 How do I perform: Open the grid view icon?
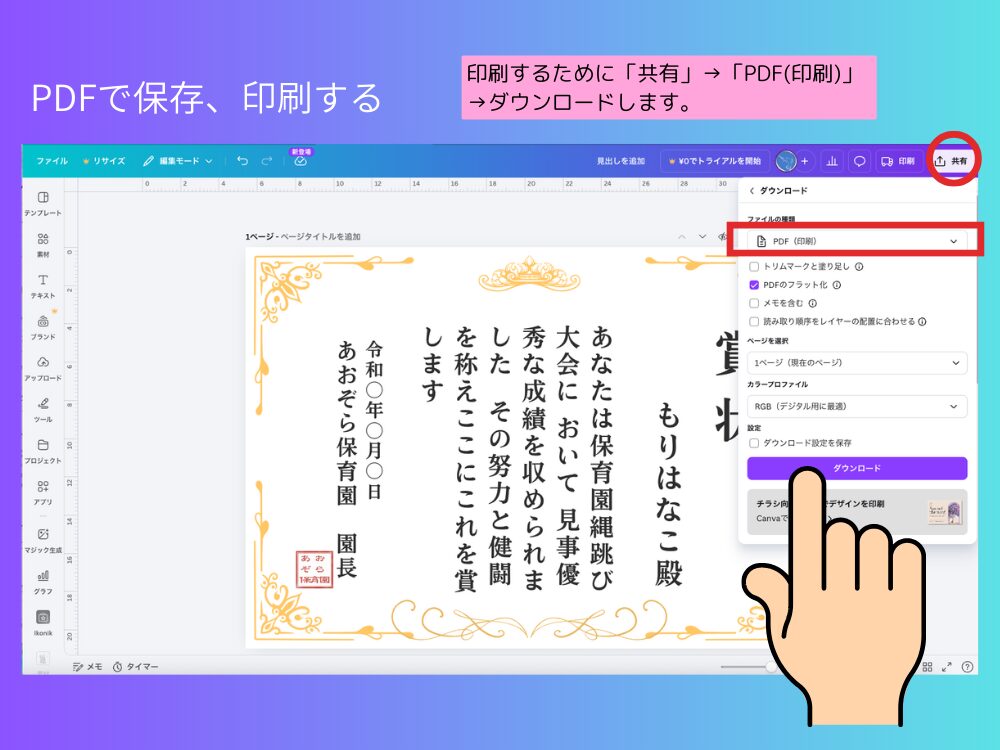click(927, 666)
